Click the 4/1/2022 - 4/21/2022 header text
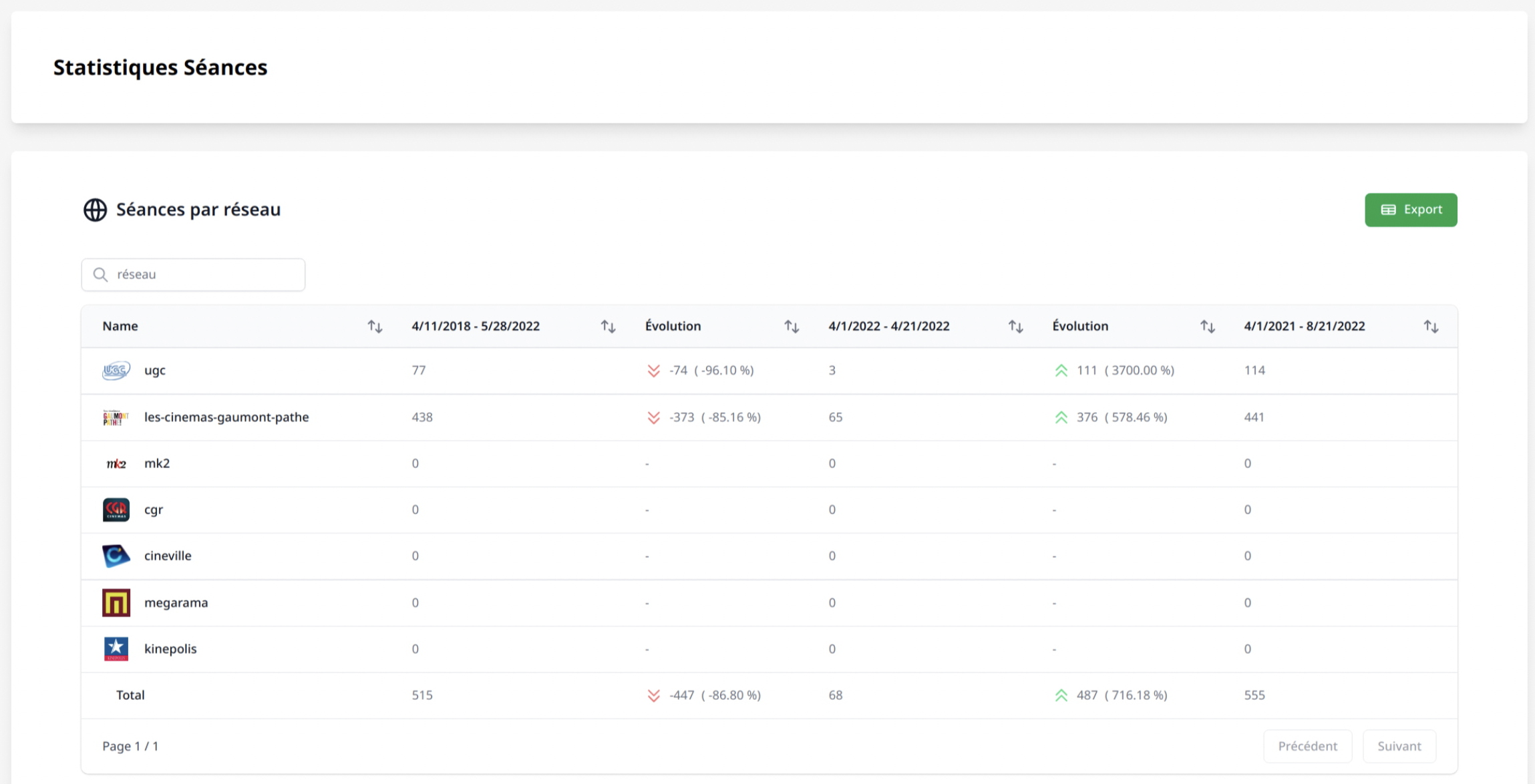 click(889, 326)
